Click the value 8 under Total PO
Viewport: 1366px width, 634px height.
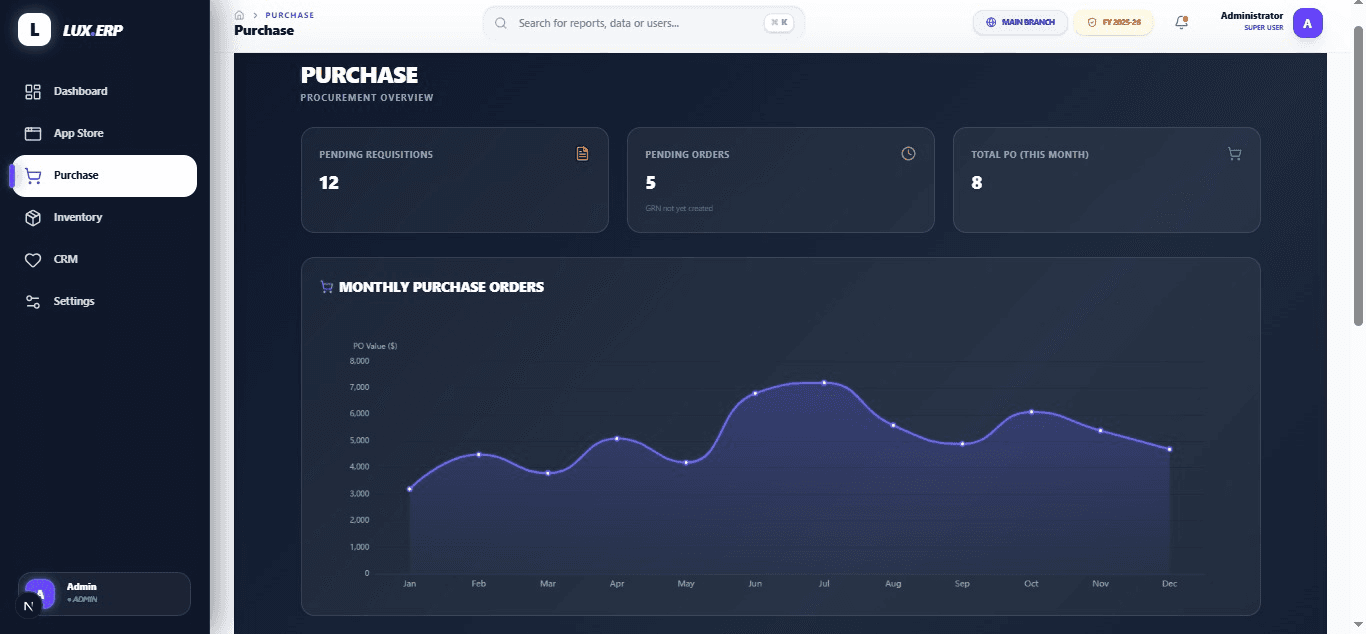tap(977, 182)
